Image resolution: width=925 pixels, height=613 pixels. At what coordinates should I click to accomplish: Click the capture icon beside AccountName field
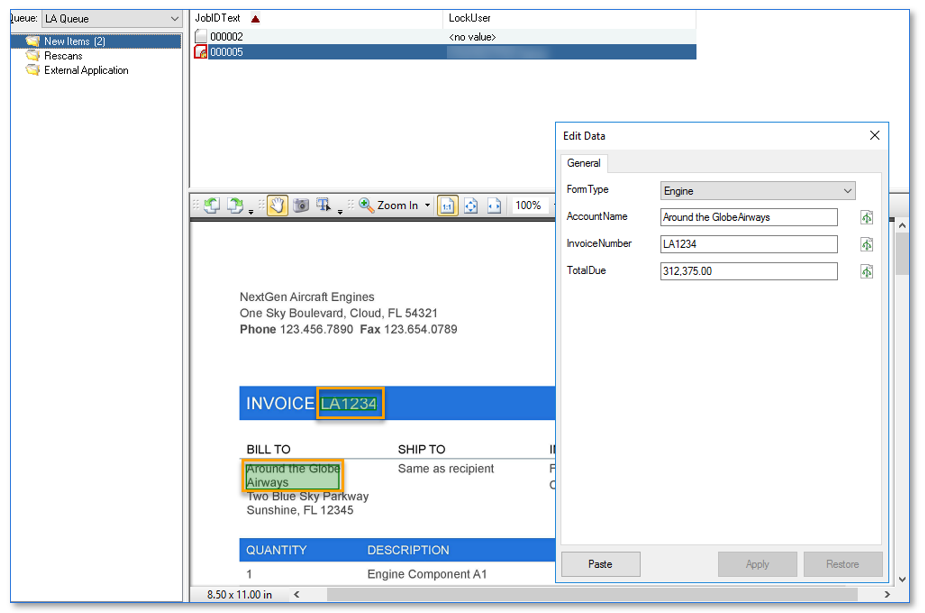click(866, 218)
